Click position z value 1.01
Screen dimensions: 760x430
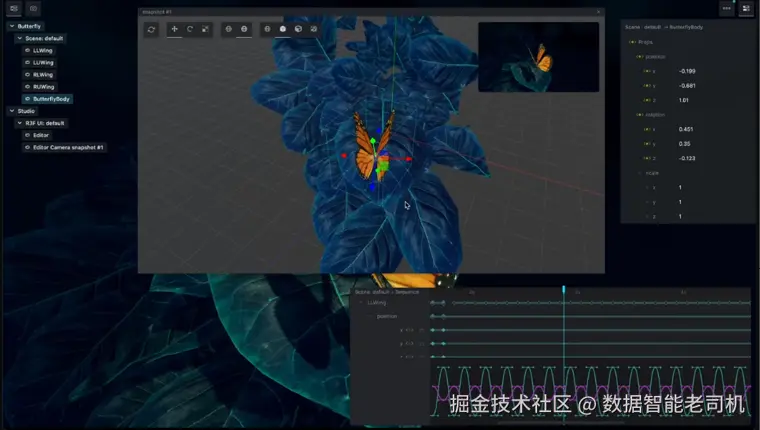point(683,100)
